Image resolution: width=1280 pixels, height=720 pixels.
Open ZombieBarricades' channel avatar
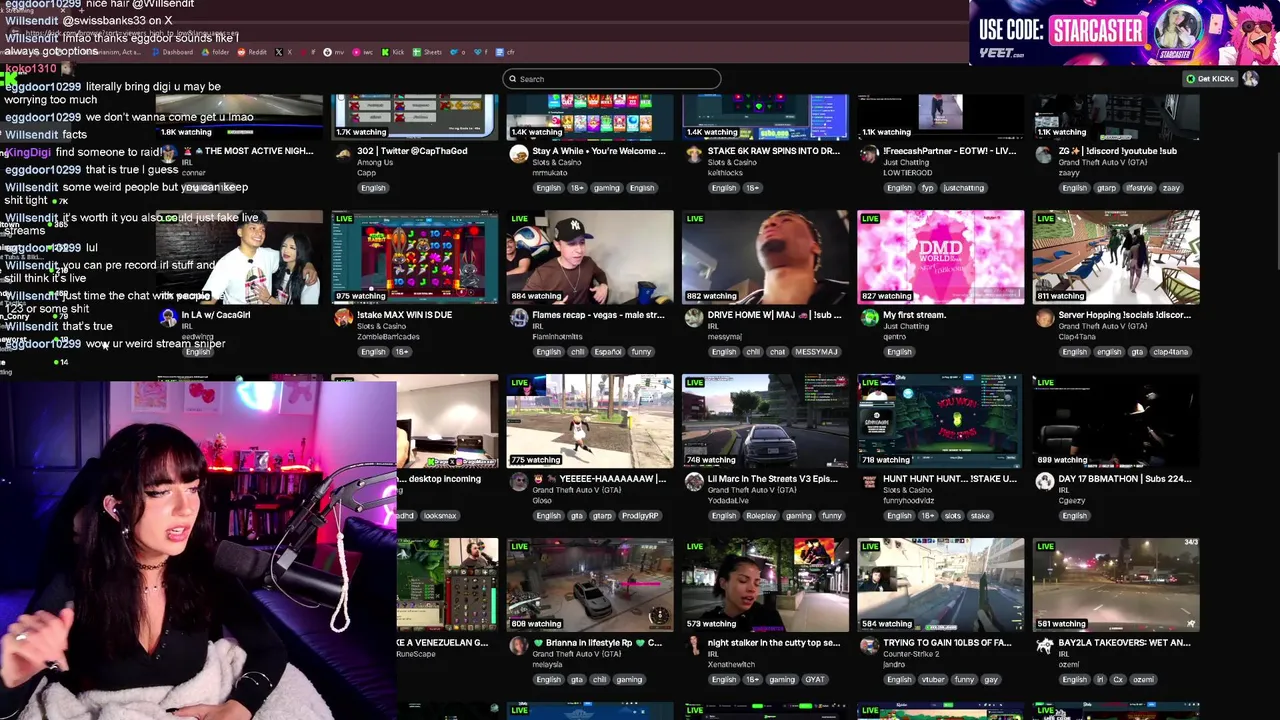[x=343, y=317]
